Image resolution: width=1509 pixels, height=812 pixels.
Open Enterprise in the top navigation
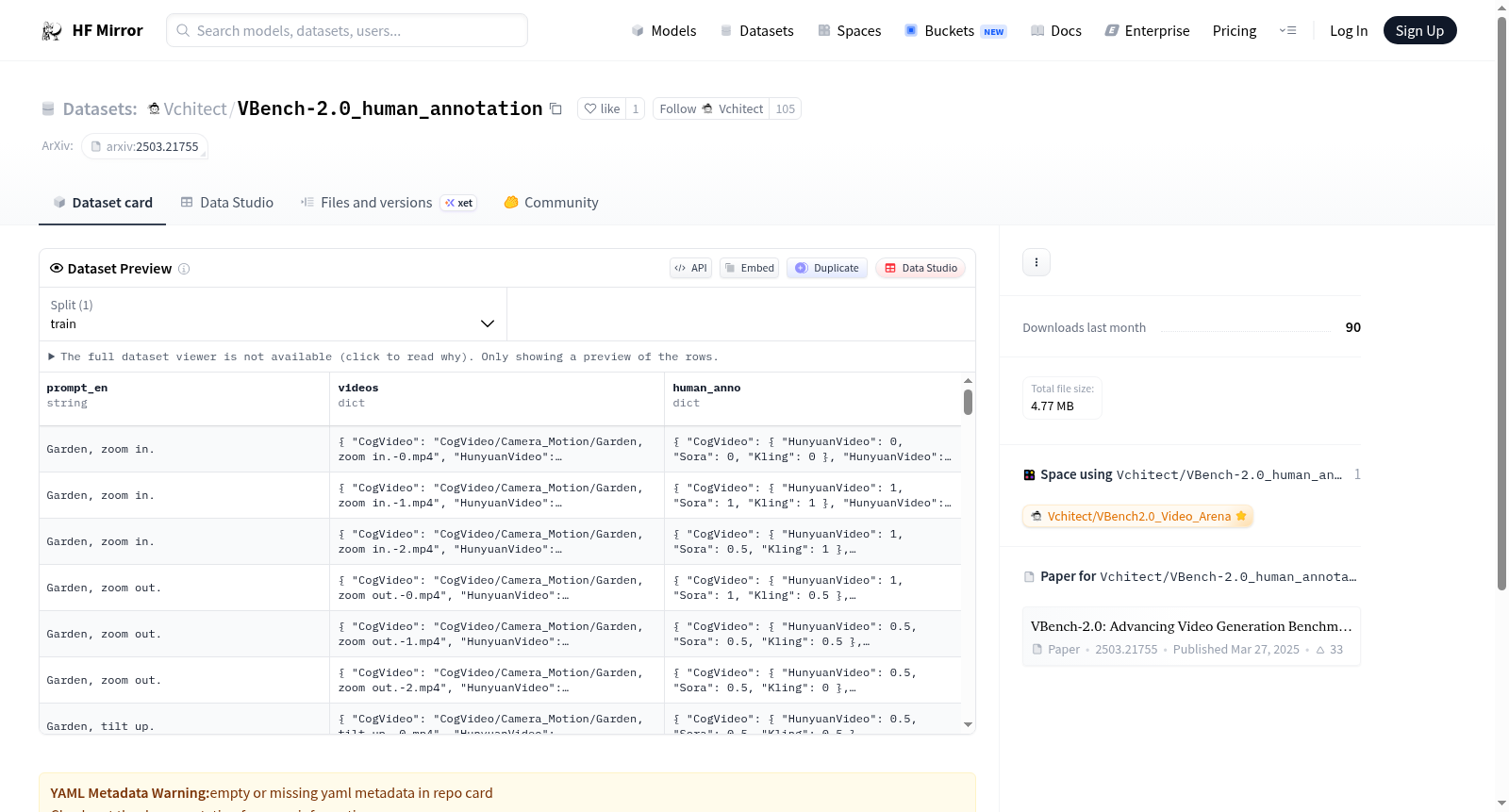click(1147, 31)
